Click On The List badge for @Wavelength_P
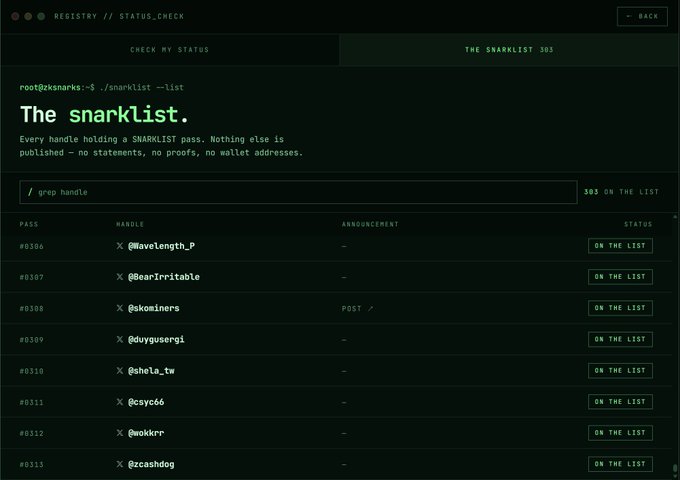Screen dimensions: 680x480 pos(620,246)
